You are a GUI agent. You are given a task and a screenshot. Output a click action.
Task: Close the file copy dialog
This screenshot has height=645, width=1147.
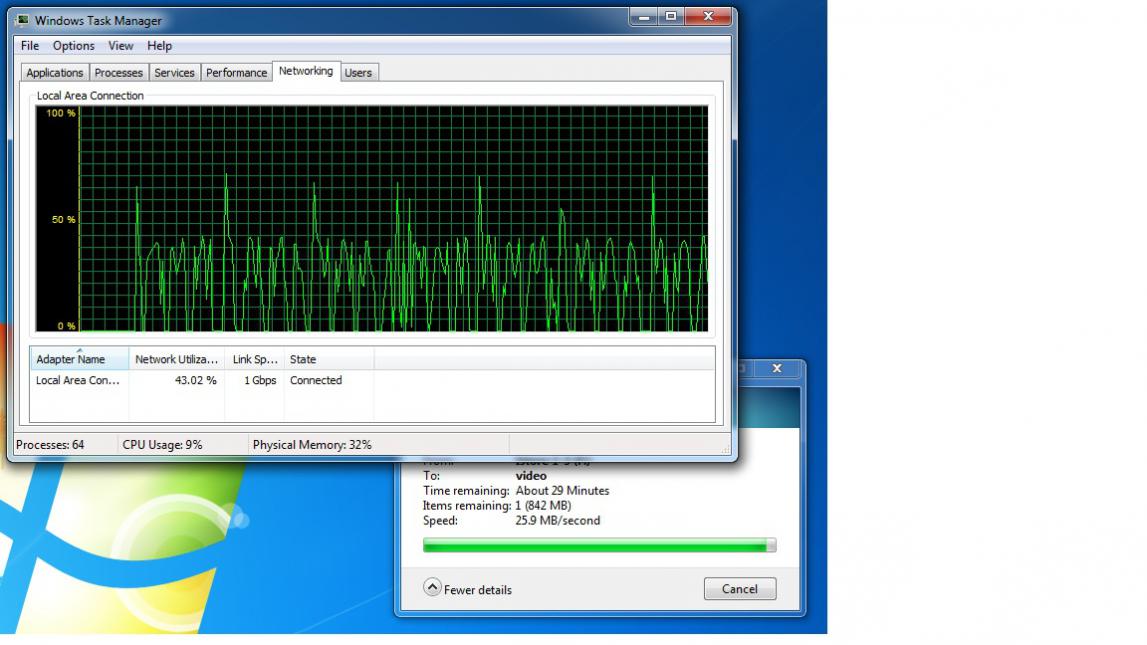[777, 369]
